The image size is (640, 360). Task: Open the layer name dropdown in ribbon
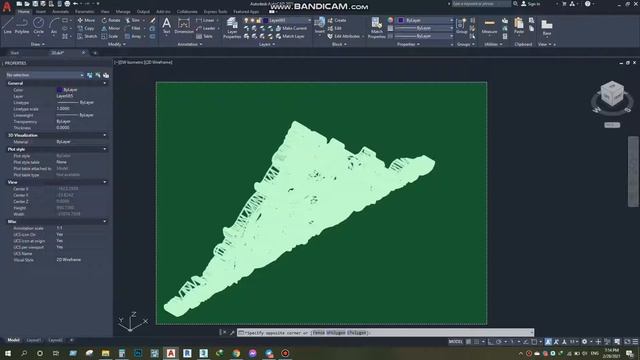click(x=287, y=20)
